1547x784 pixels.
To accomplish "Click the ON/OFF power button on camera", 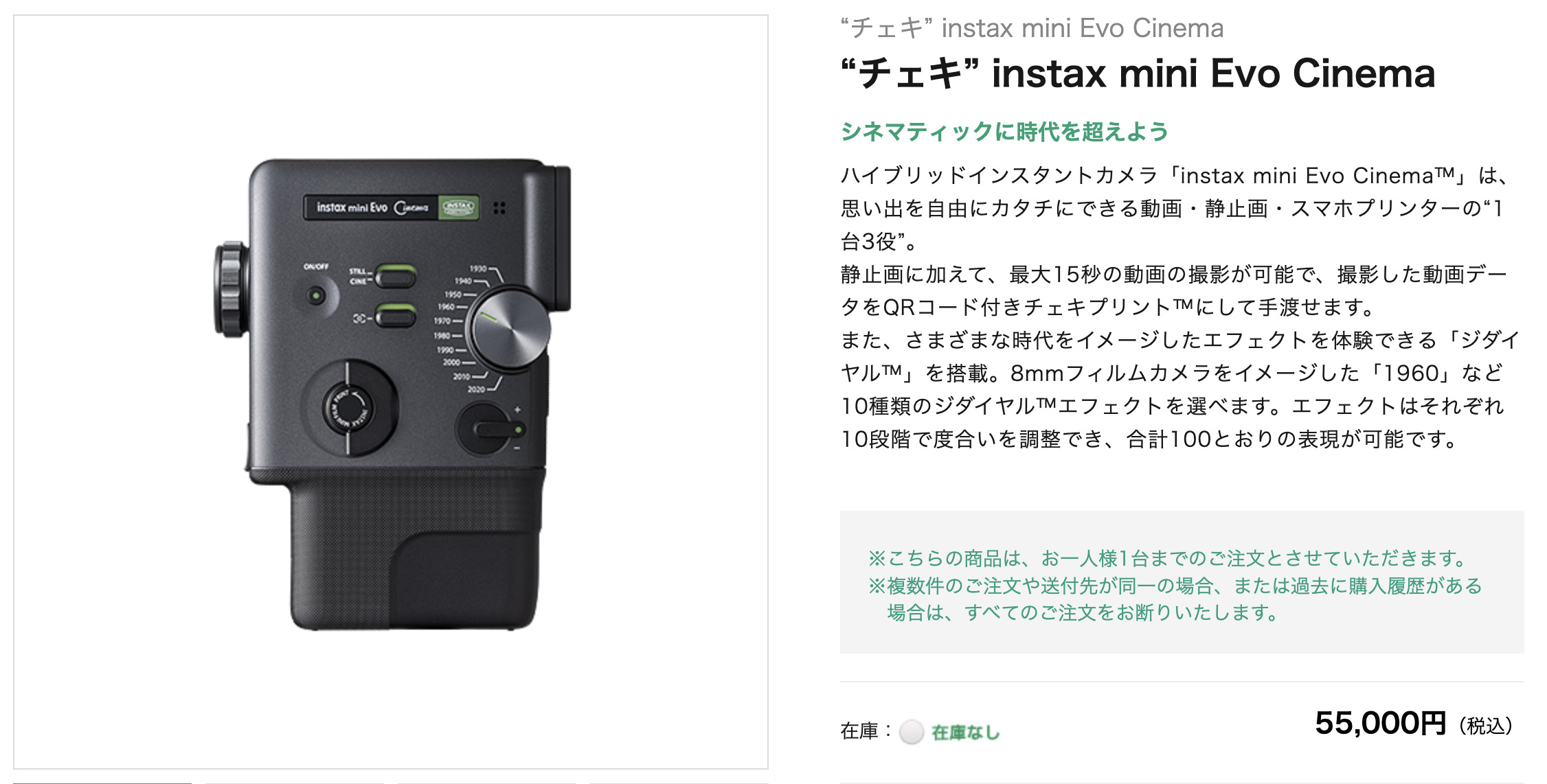I will tap(316, 297).
